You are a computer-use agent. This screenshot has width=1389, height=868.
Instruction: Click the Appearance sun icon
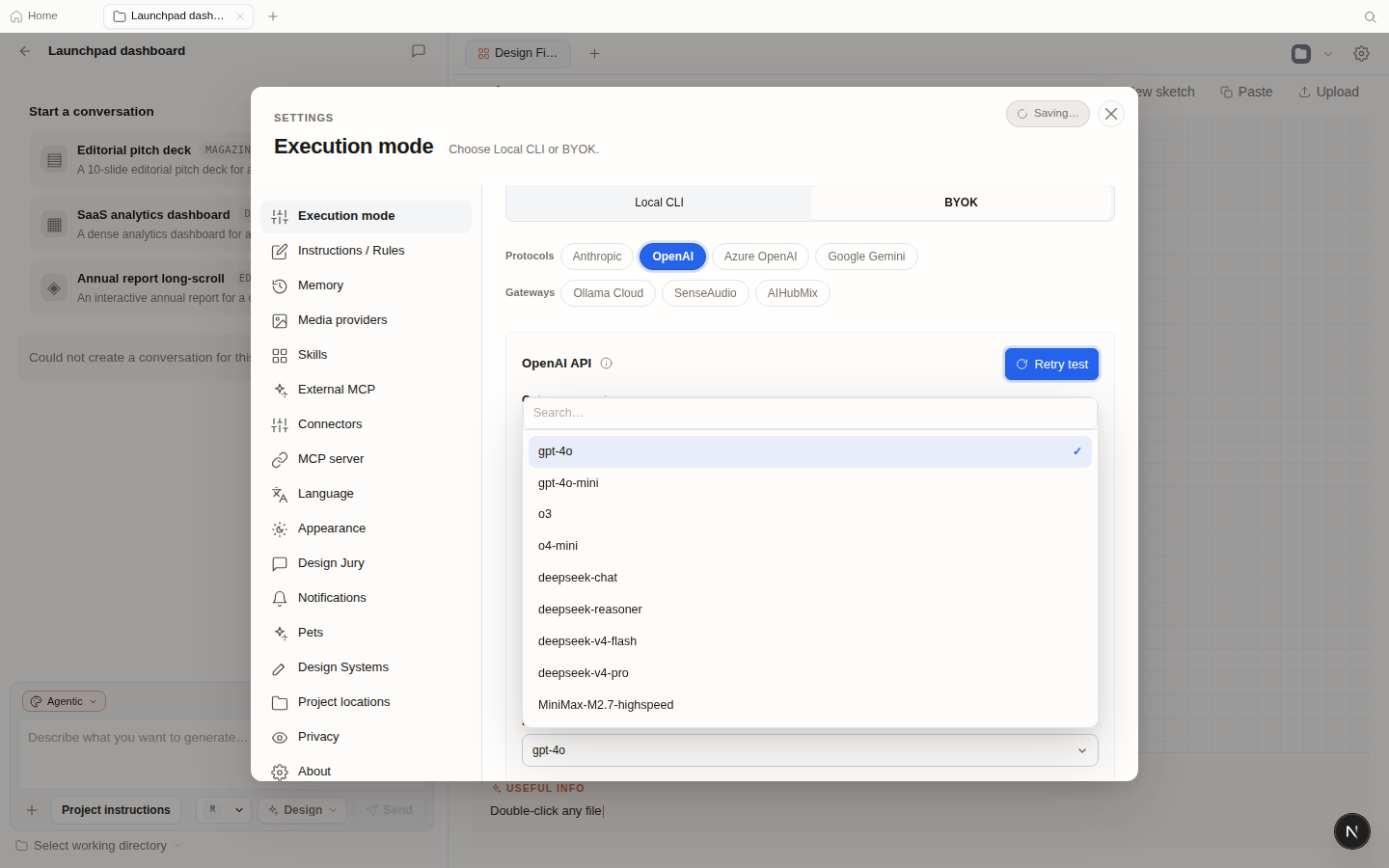[280, 529]
